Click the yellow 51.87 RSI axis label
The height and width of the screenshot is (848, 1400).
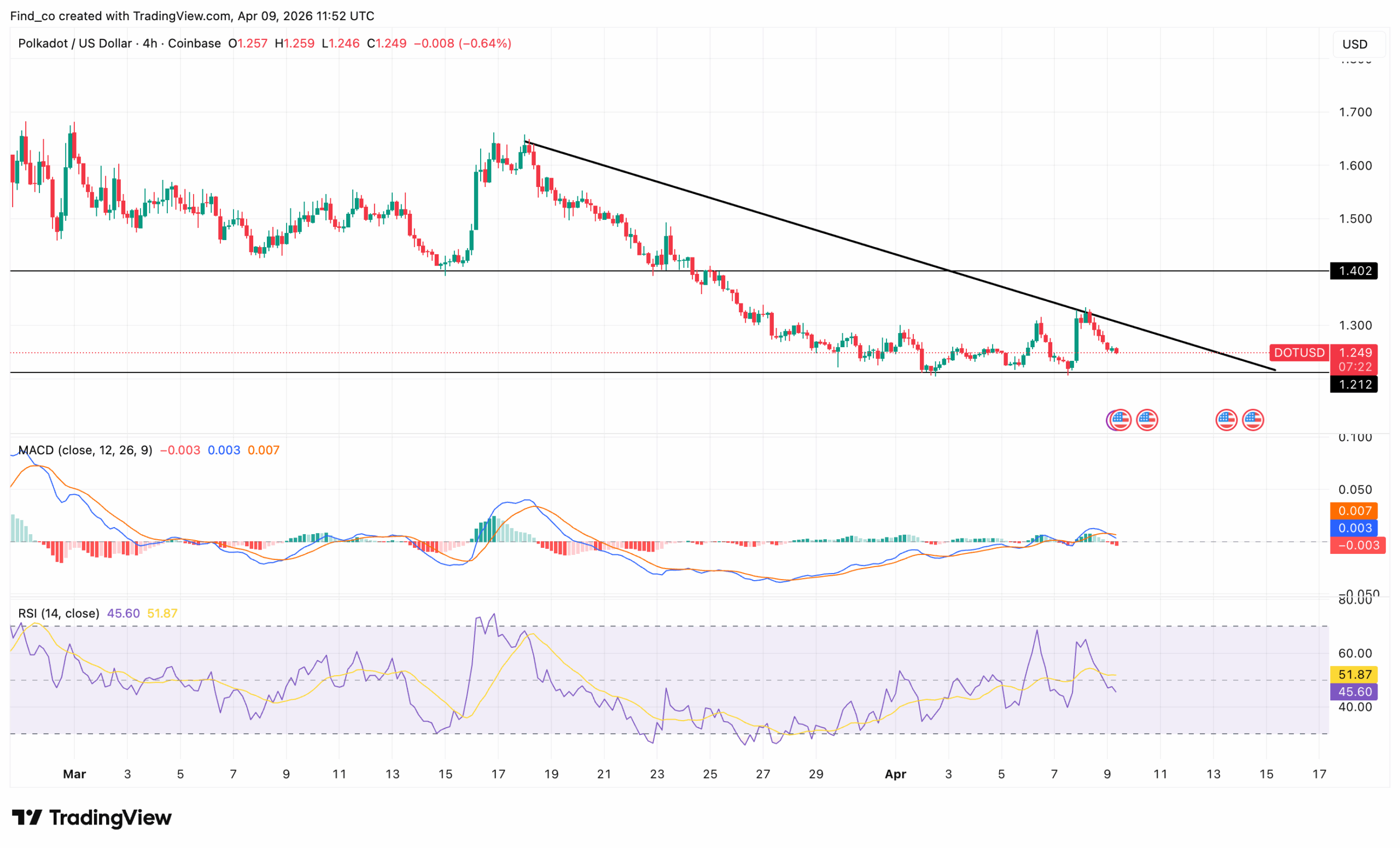[1354, 674]
